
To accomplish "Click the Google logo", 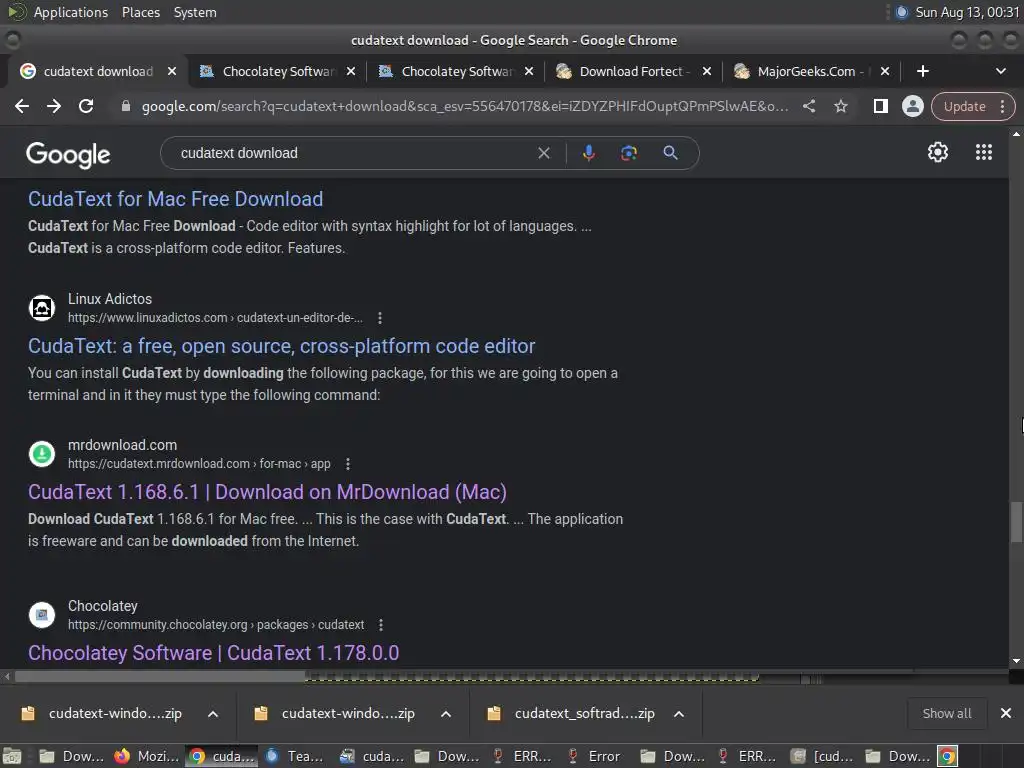I will [x=68, y=155].
